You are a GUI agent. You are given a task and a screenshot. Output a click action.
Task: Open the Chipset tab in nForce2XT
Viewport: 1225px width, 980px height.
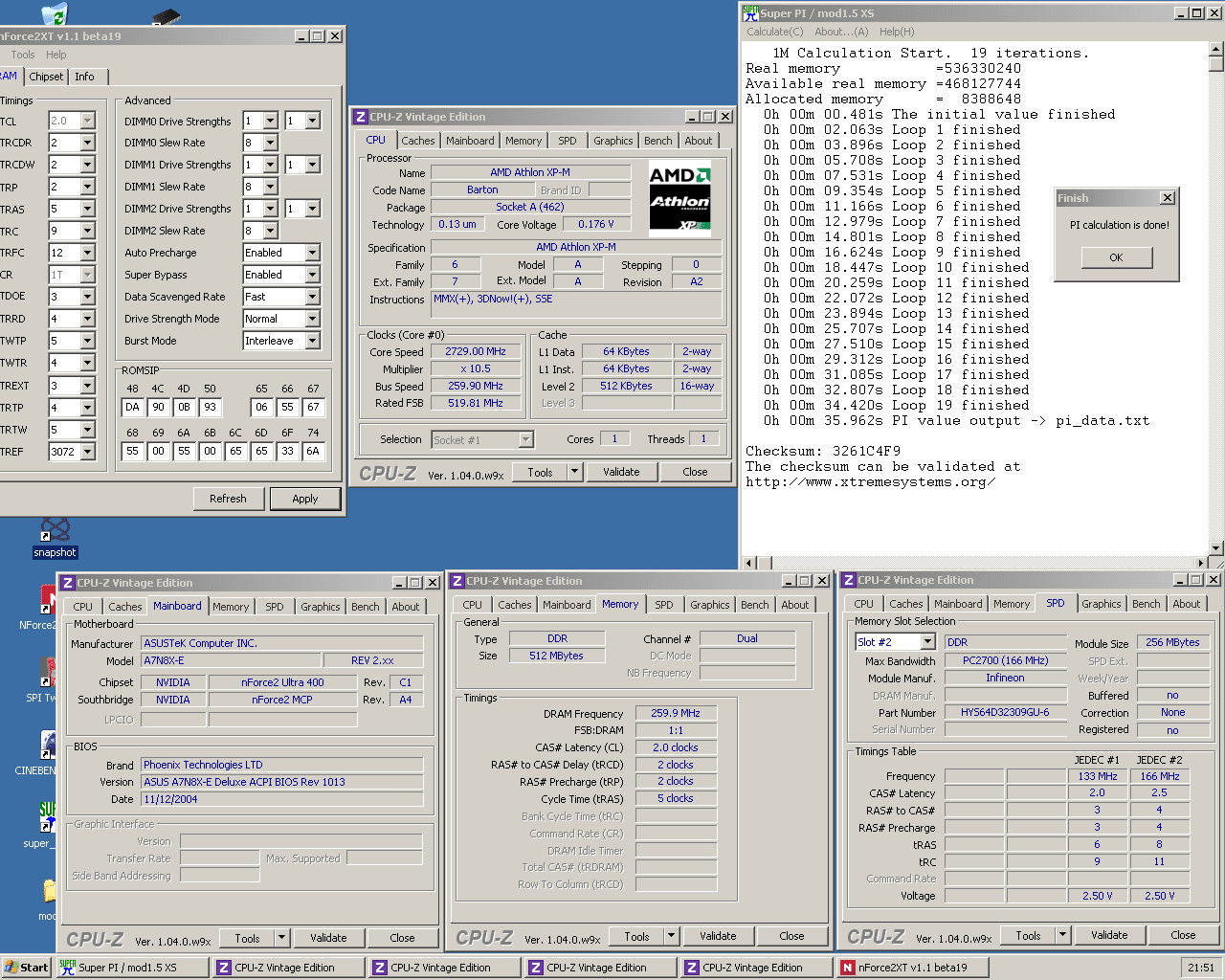point(46,77)
